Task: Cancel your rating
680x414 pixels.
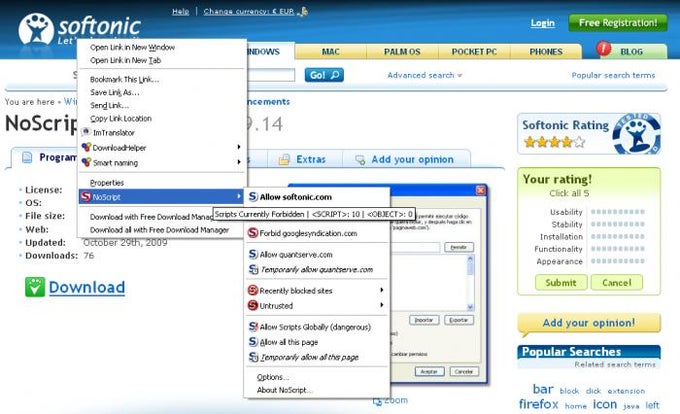Action: (617, 283)
